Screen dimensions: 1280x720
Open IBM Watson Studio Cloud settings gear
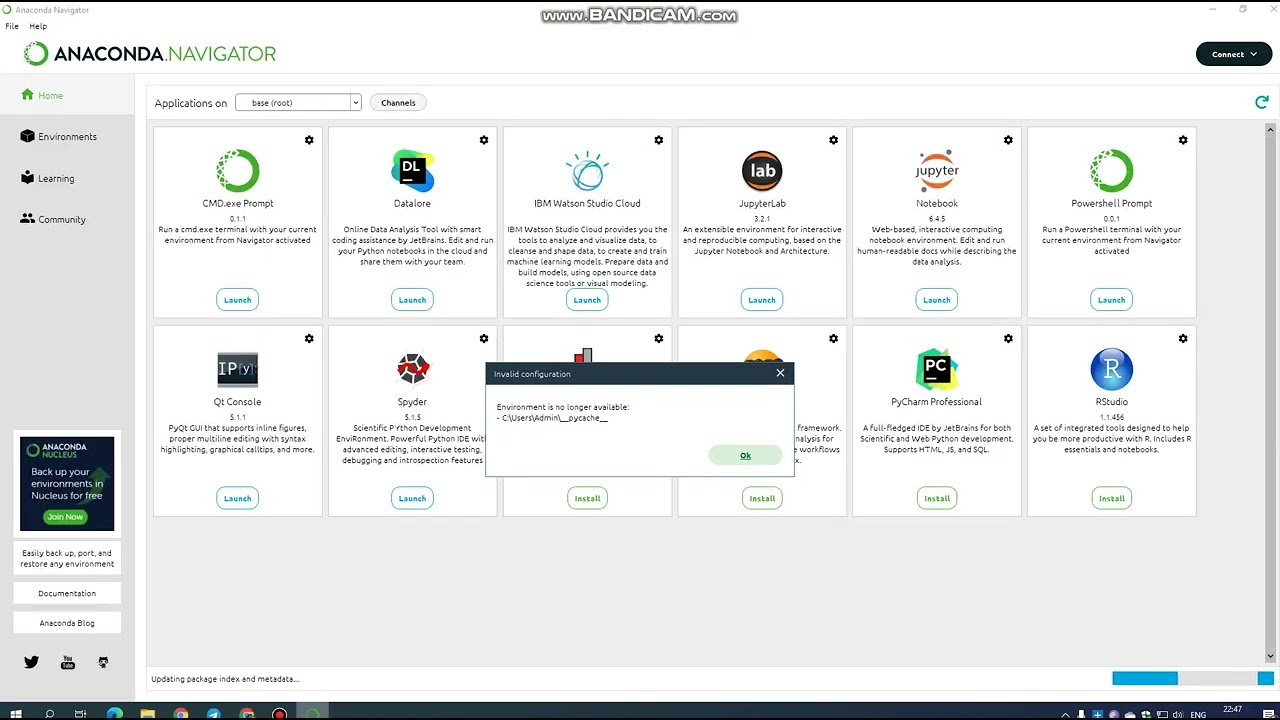pos(658,140)
